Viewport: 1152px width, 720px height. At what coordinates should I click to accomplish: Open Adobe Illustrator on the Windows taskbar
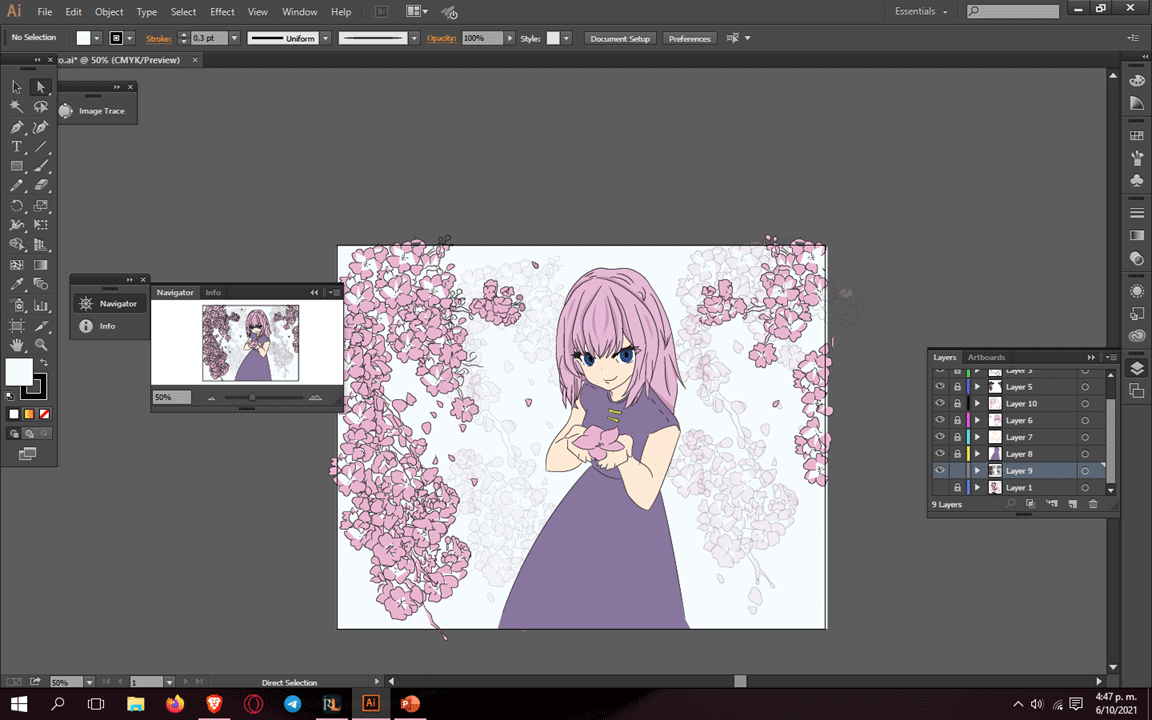371,703
